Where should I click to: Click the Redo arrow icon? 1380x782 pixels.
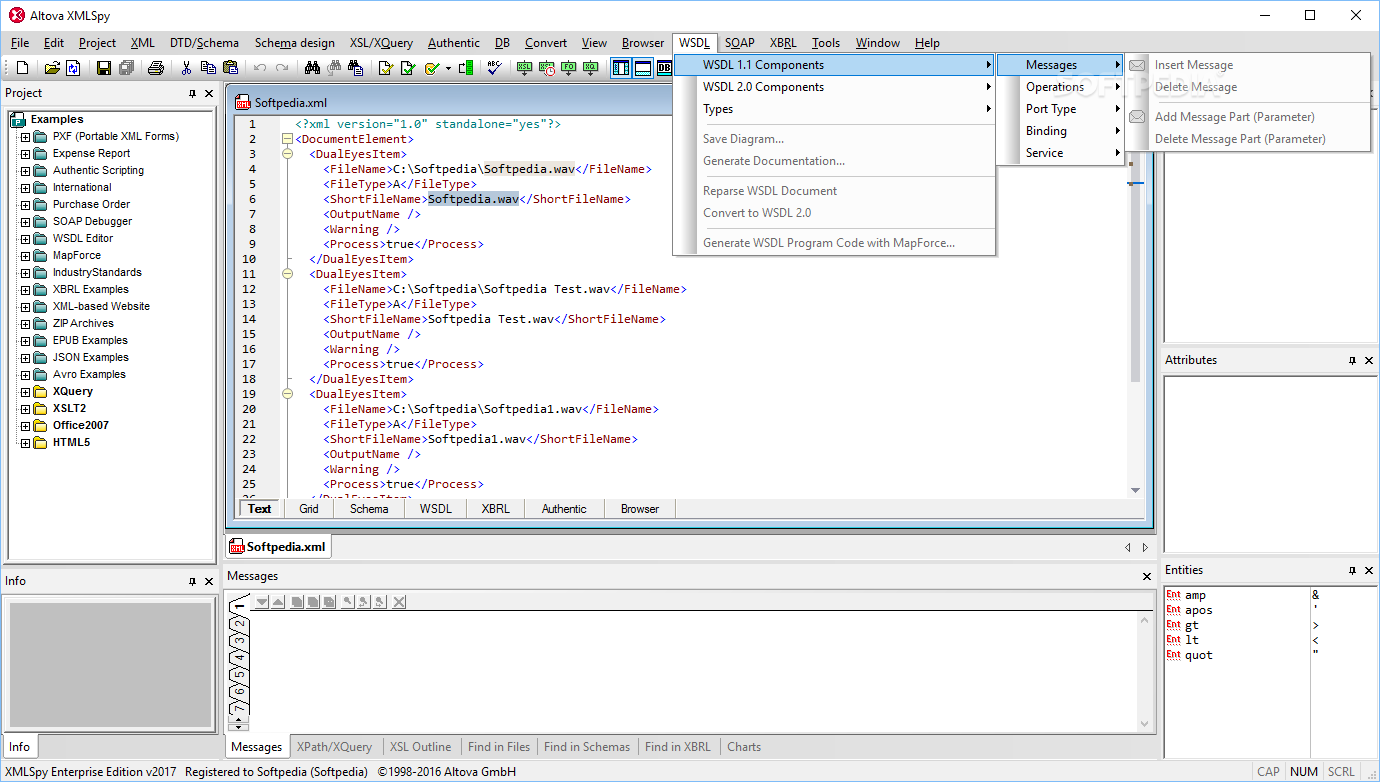click(x=282, y=68)
